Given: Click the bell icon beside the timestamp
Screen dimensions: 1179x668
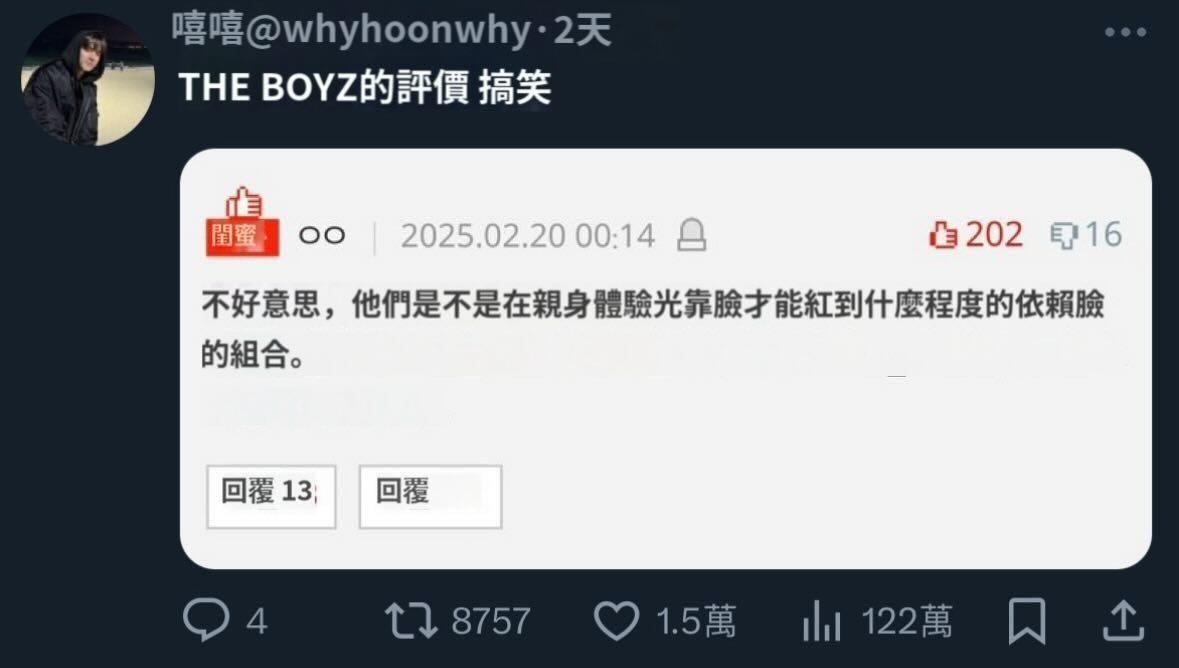Looking at the screenshot, I should (x=691, y=235).
